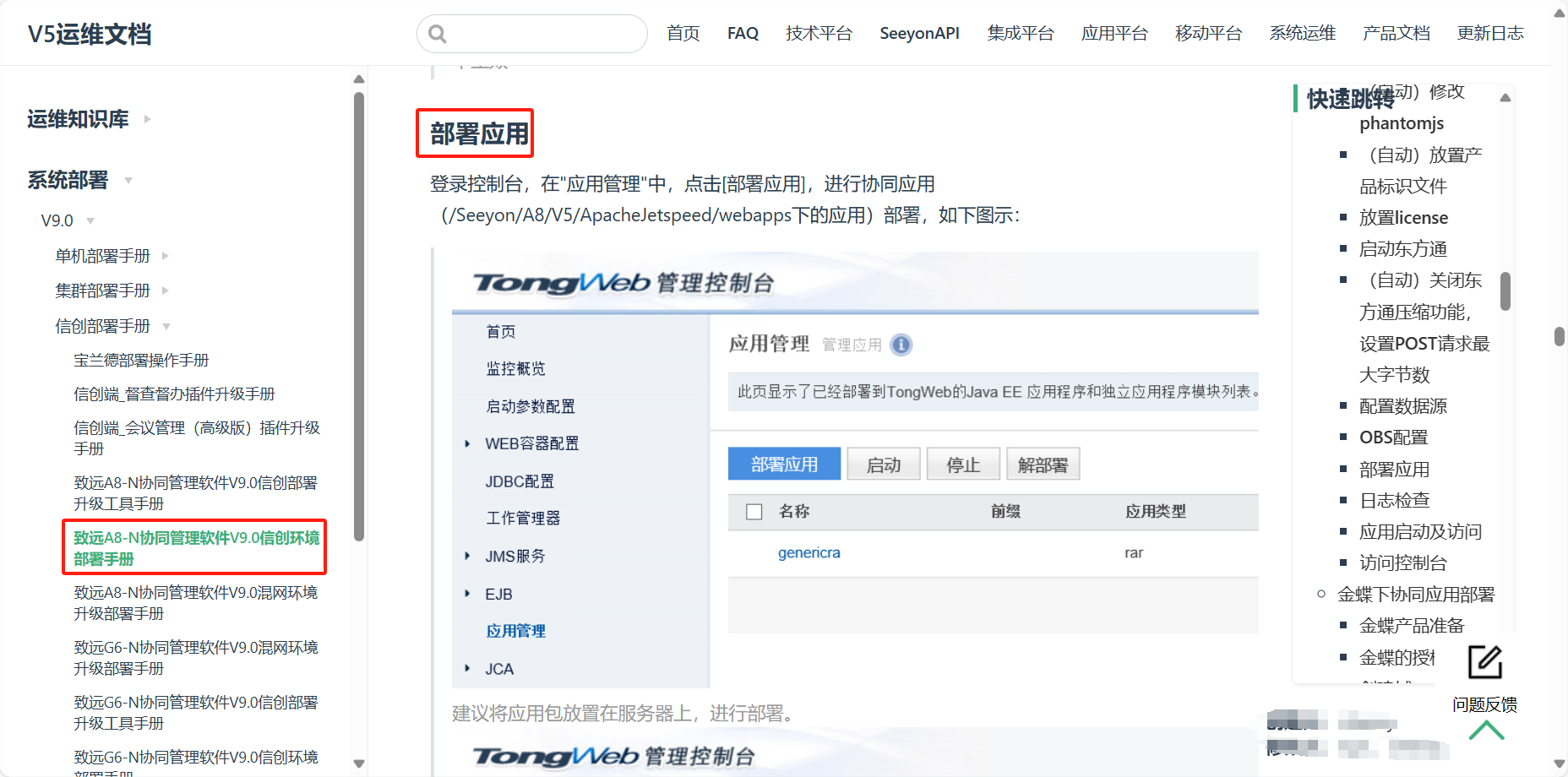
Task: Click the info icon beside 管理应用
Action: click(901, 345)
